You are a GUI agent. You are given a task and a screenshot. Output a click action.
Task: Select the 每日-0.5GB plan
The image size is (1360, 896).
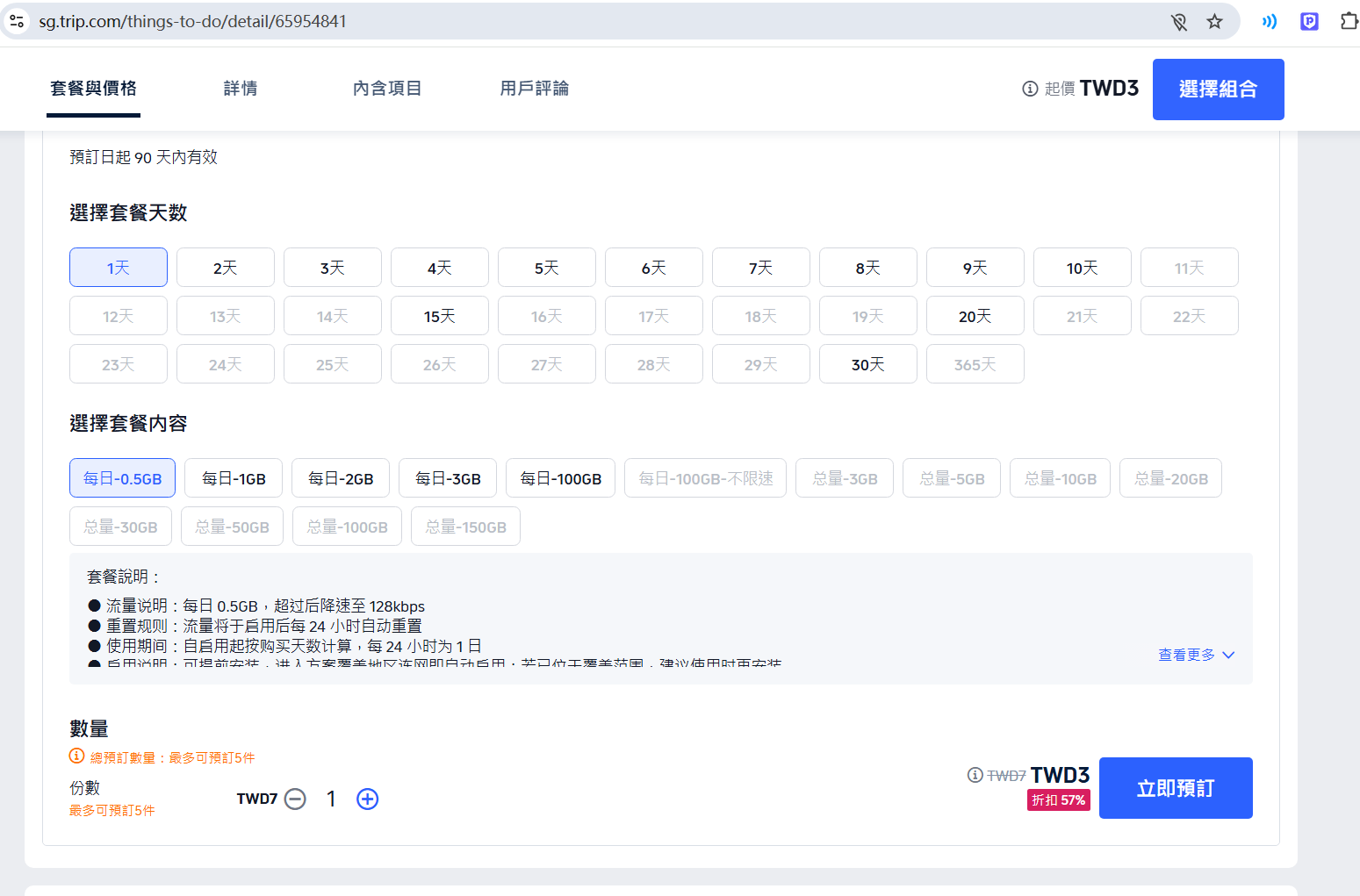pos(123,478)
